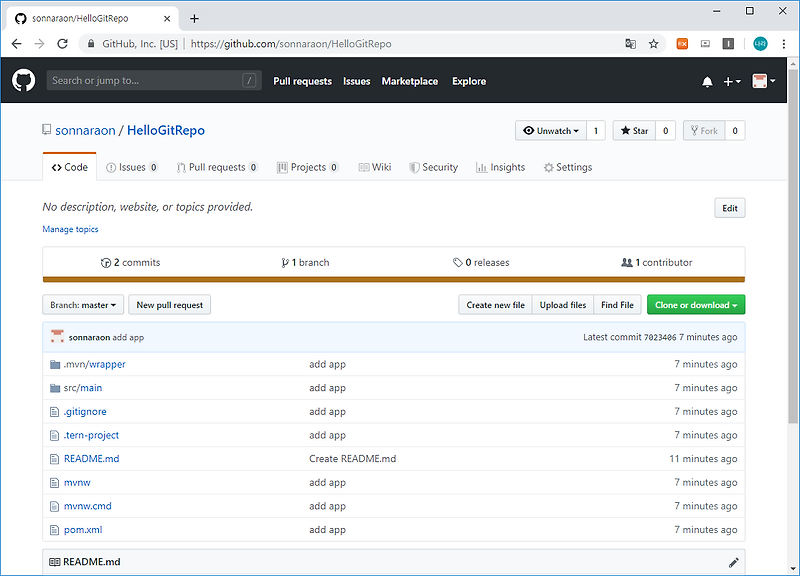
Task: Open the Branch: master dropdown
Action: point(82,304)
